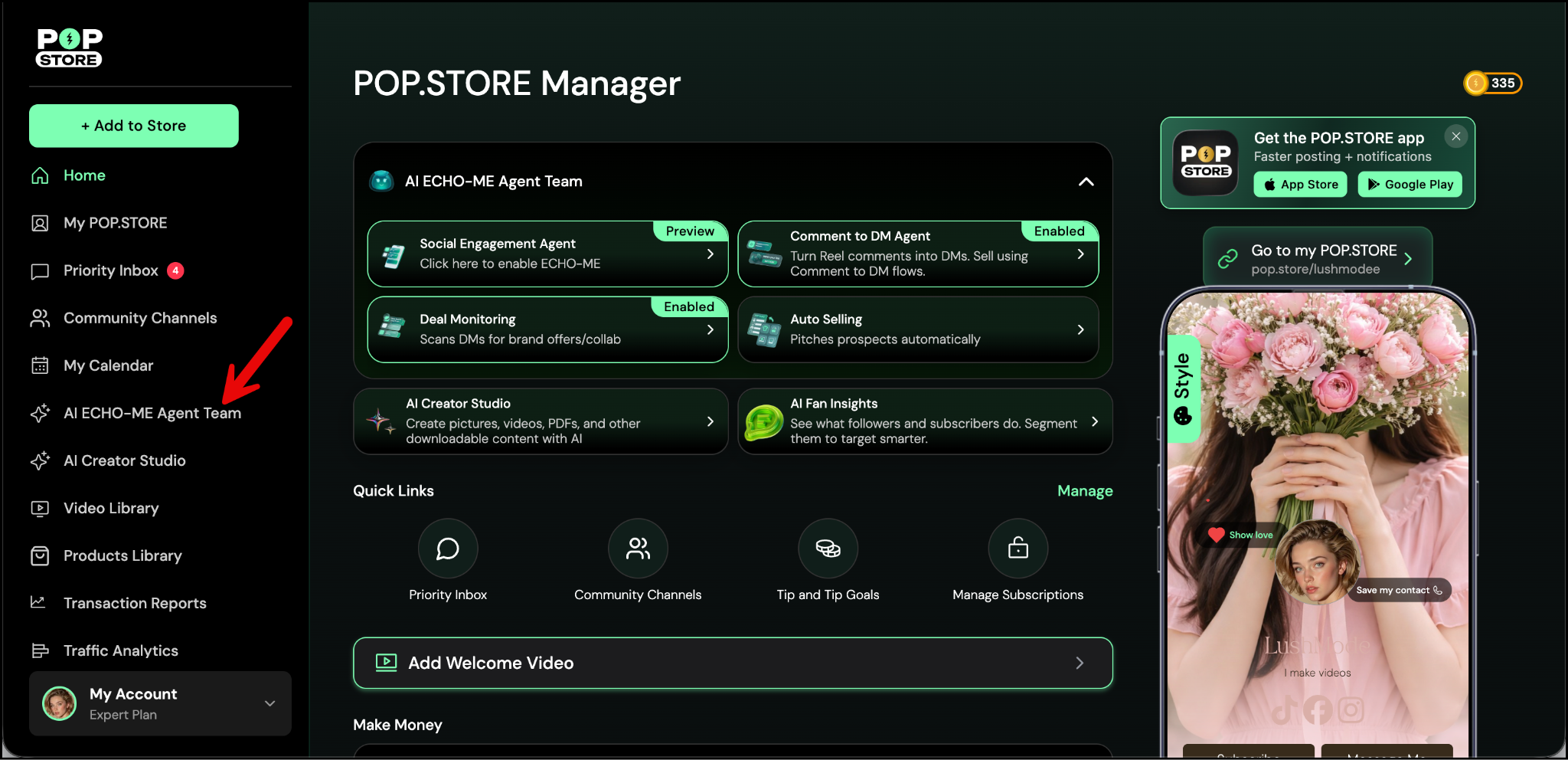Image resolution: width=1568 pixels, height=760 pixels.
Task: Click the Add to Store button
Action: [x=134, y=126]
